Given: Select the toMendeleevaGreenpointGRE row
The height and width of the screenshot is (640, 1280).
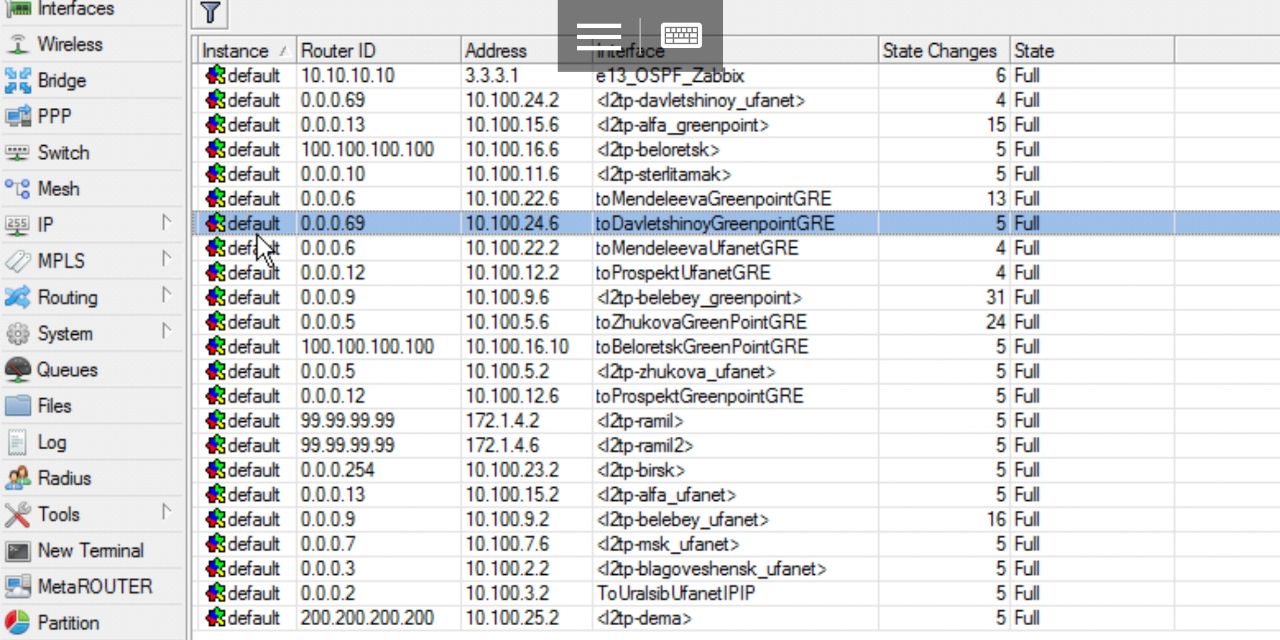Looking at the screenshot, I should pyautogui.click(x=735, y=199).
